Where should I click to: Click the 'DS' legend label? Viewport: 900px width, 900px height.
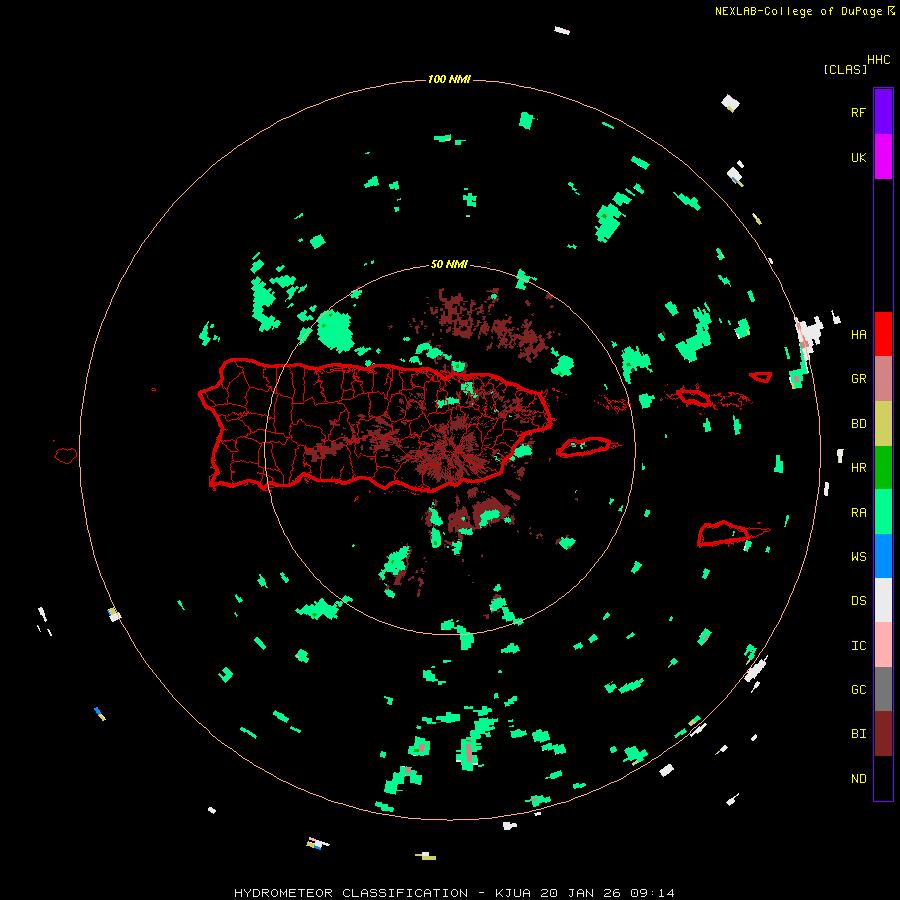[x=858, y=601]
